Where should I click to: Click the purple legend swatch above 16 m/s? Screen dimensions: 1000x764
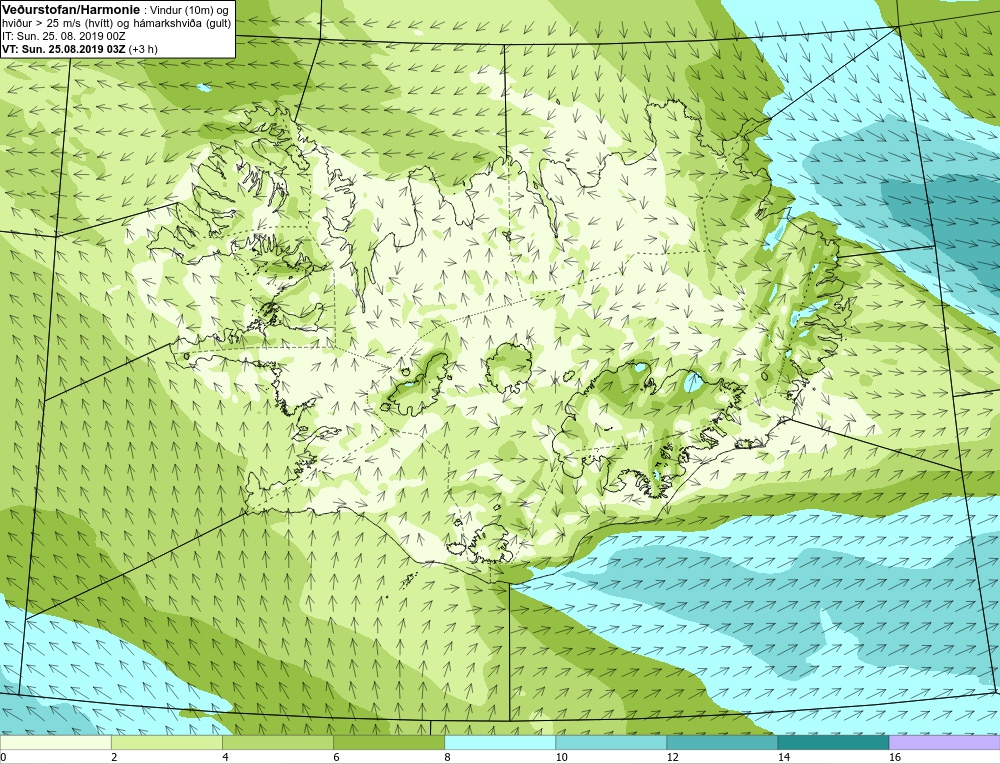coord(944,742)
